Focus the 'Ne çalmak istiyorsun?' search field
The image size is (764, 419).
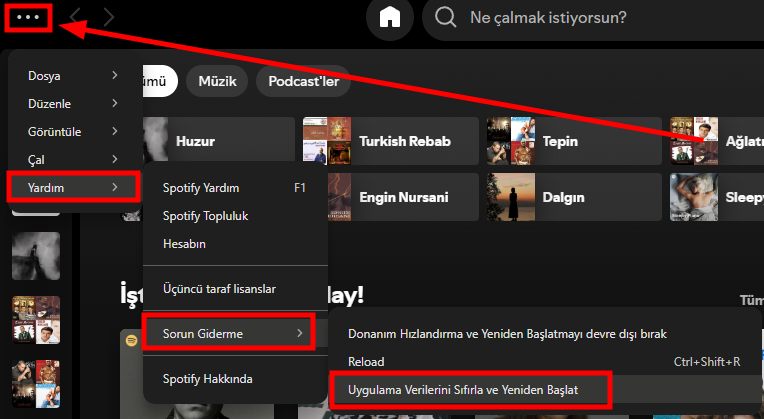tap(593, 18)
